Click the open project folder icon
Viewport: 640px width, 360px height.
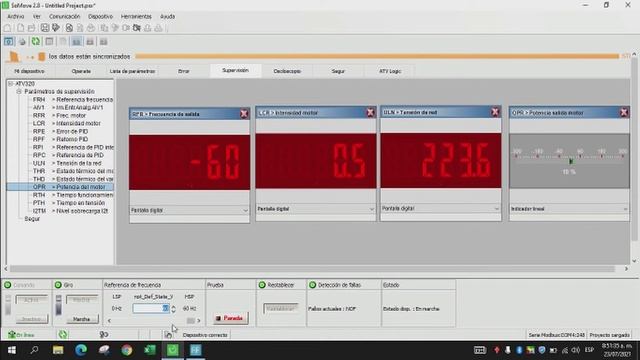[31, 28]
